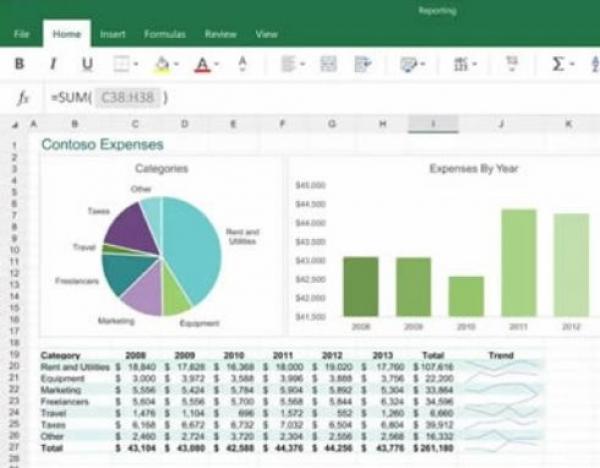Select the Freelancers row label
This screenshot has height=468, width=600.
(64, 401)
